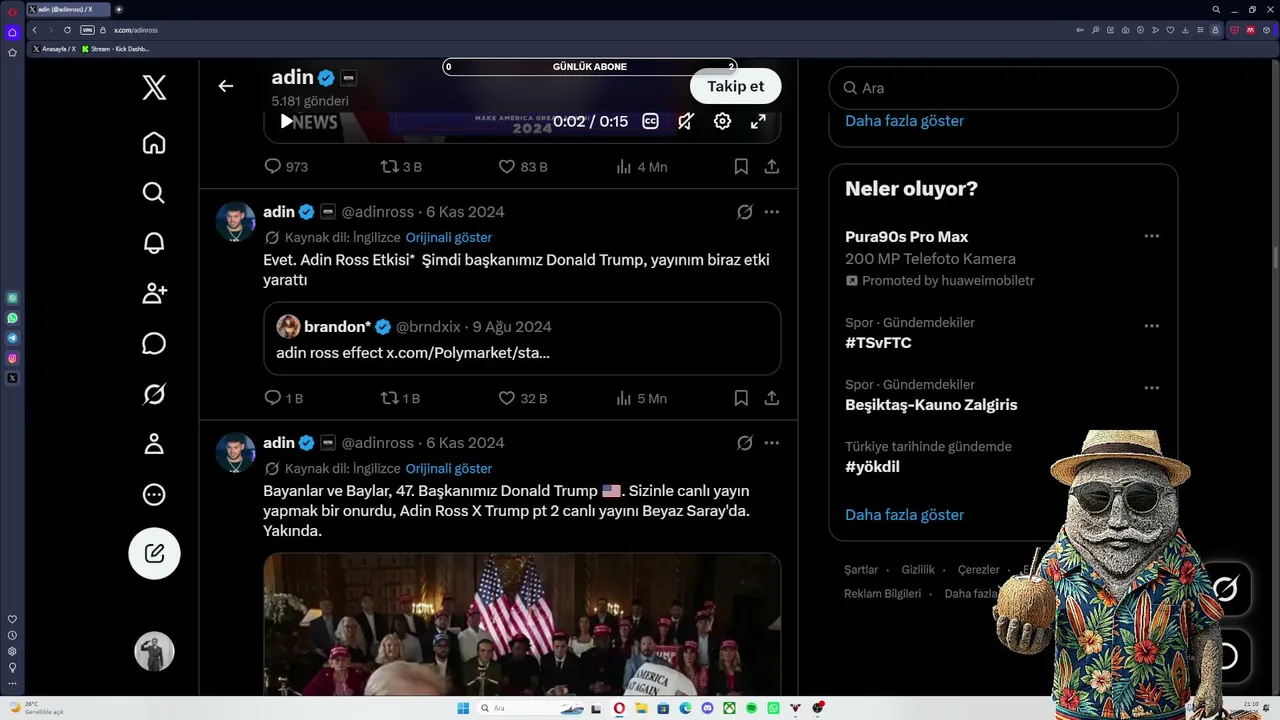View analytics showing 4 Mn views
The height and width of the screenshot is (720, 1280).
[x=641, y=167]
